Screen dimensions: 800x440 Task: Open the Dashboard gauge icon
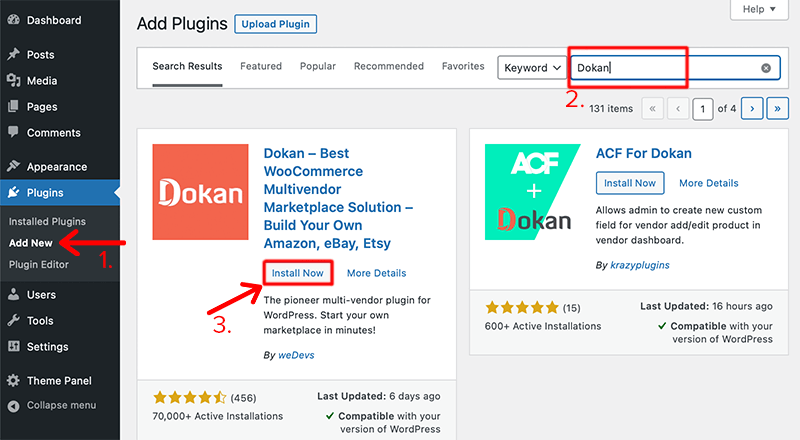click(13, 20)
